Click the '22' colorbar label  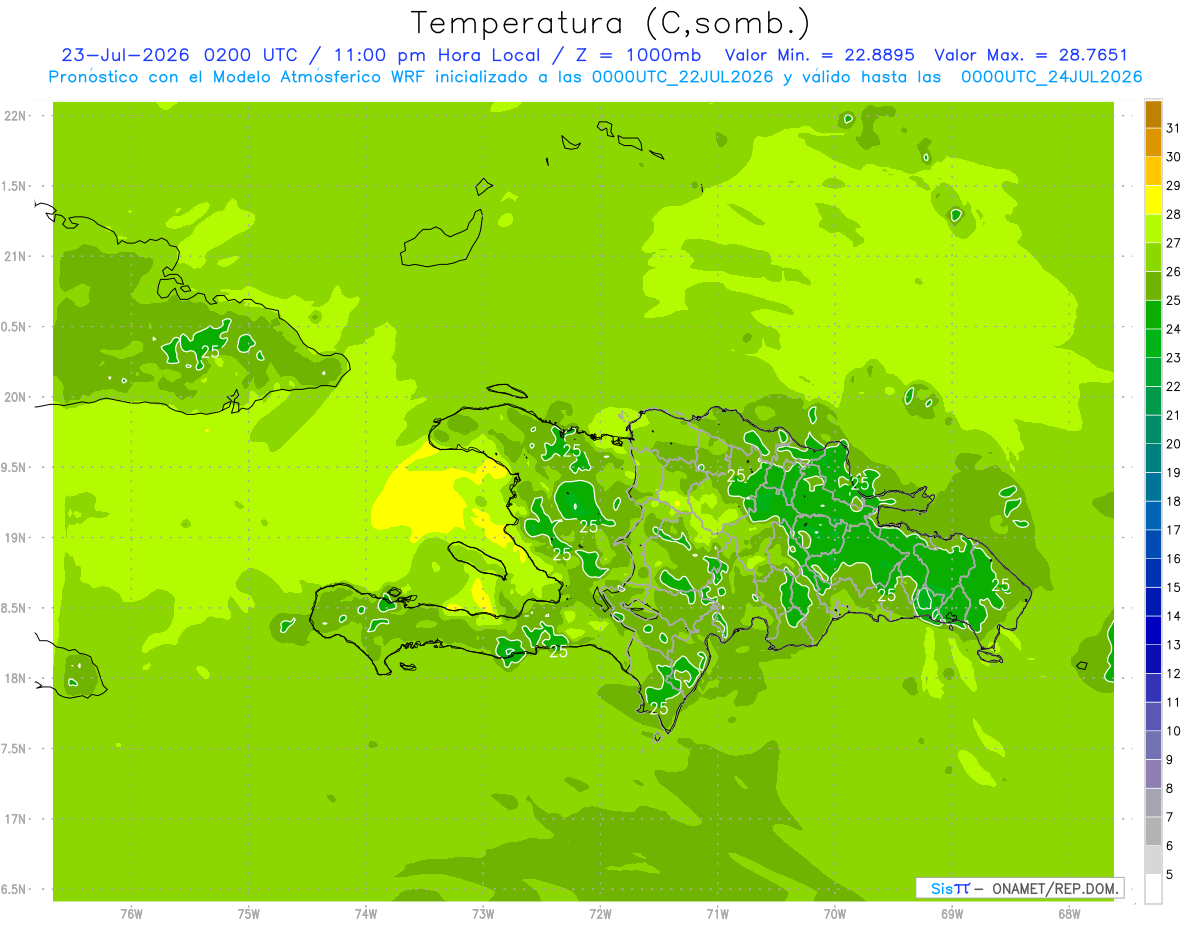pos(1174,386)
